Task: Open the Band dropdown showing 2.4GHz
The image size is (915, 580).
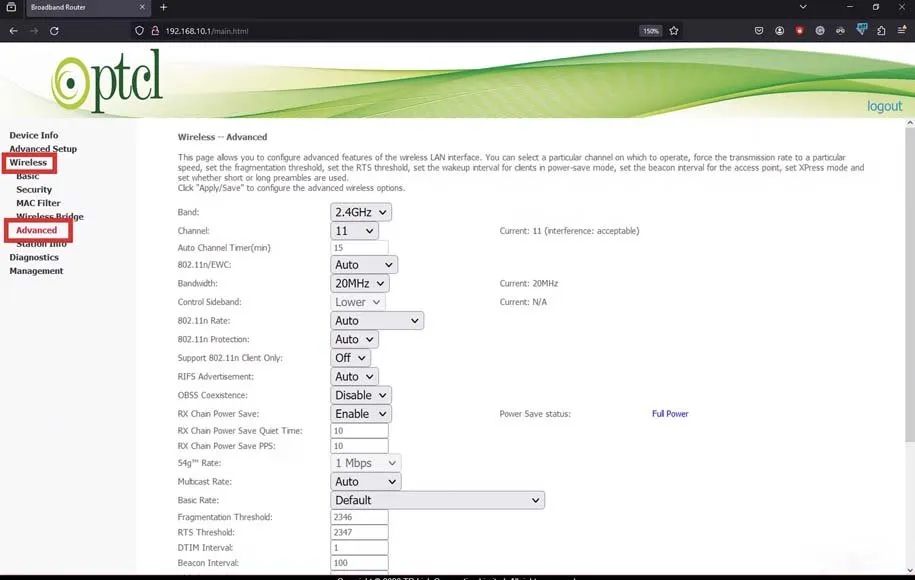Action: tap(360, 212)
